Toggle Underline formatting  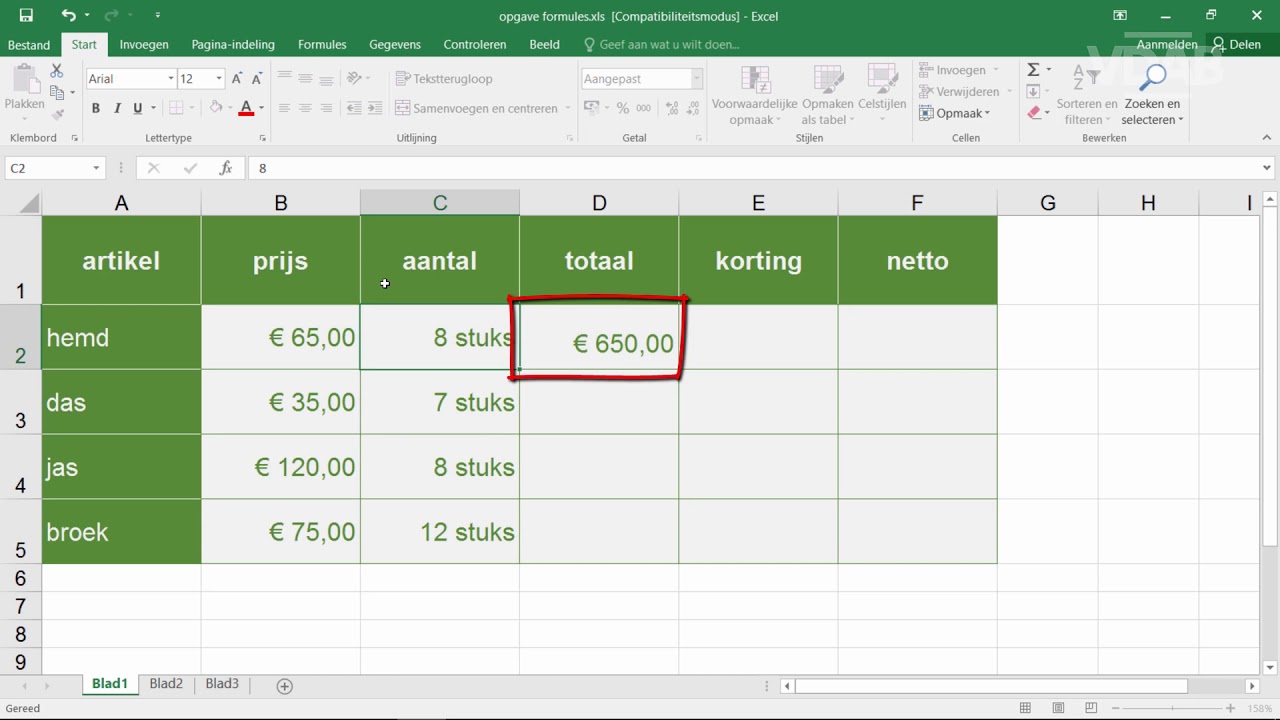pos(138,108)
